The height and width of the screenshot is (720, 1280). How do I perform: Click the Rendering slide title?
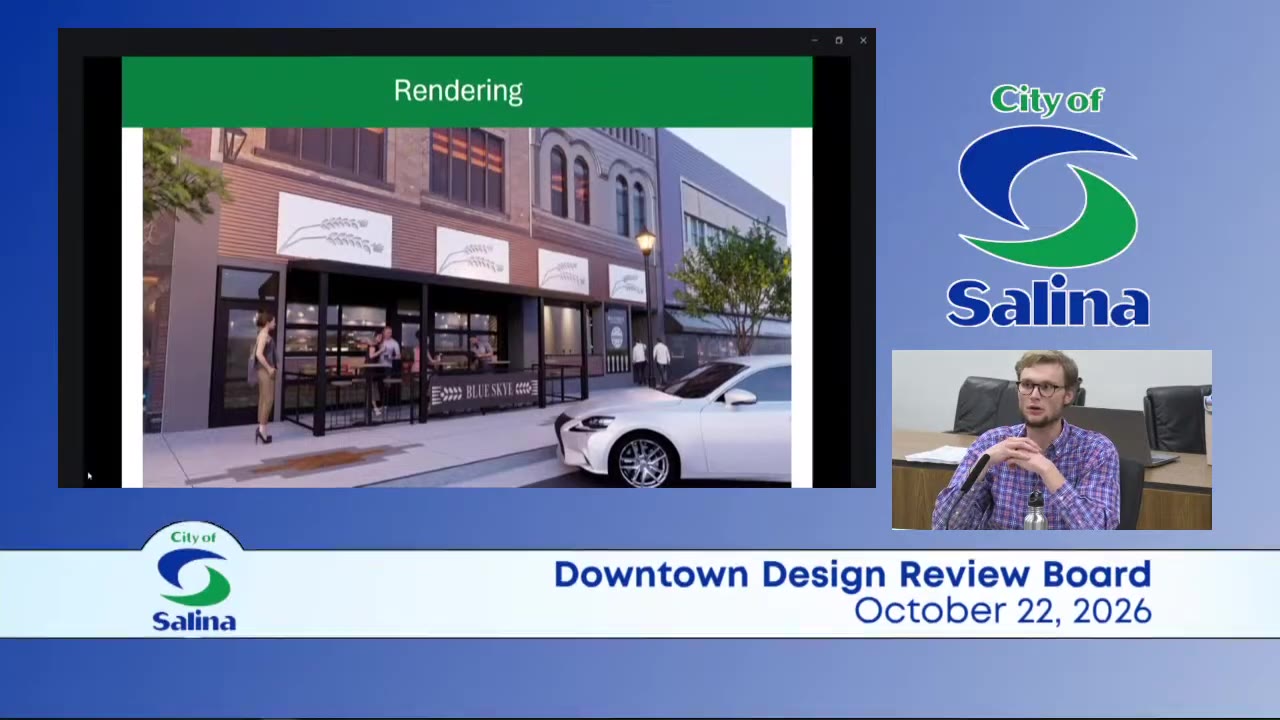(458, 91)
